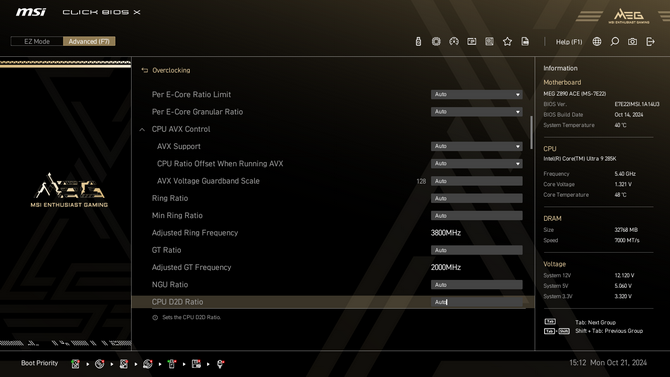The width and height of the screenshot is (670, 377).
Task: Open the USB flash drive icon
Action: coord(418,41)
